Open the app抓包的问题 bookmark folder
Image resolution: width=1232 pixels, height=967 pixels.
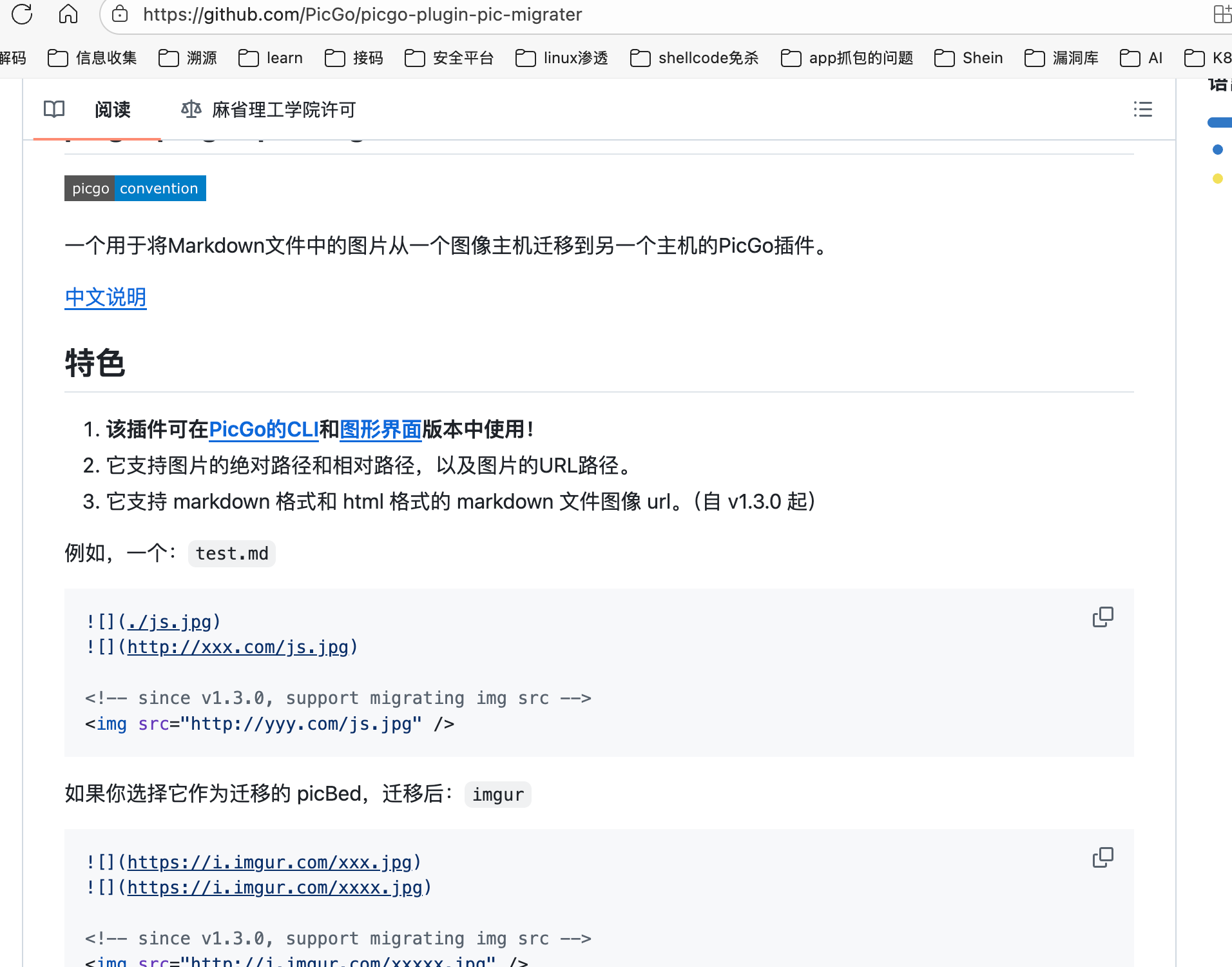coord(847,58)
